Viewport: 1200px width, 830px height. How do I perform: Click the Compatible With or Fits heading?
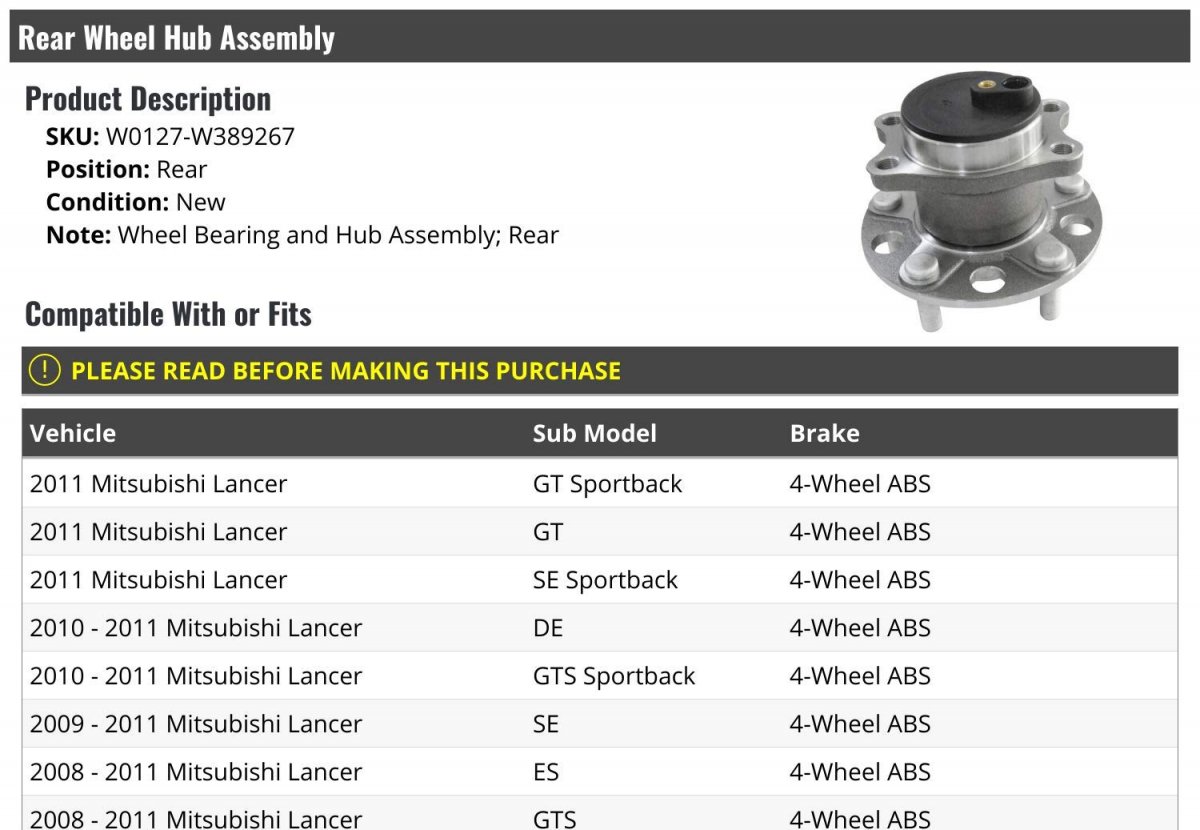(x=168, y=314)
